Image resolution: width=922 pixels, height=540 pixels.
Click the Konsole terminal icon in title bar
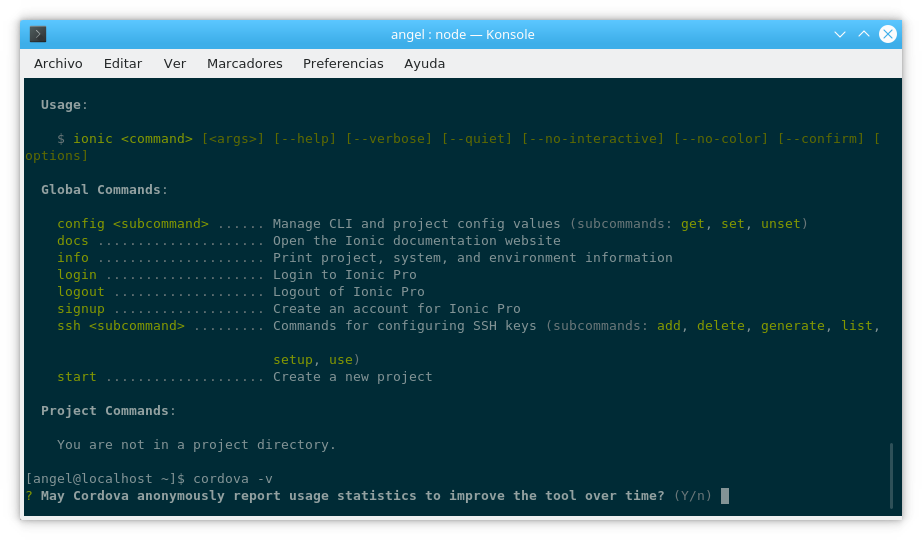38,34
